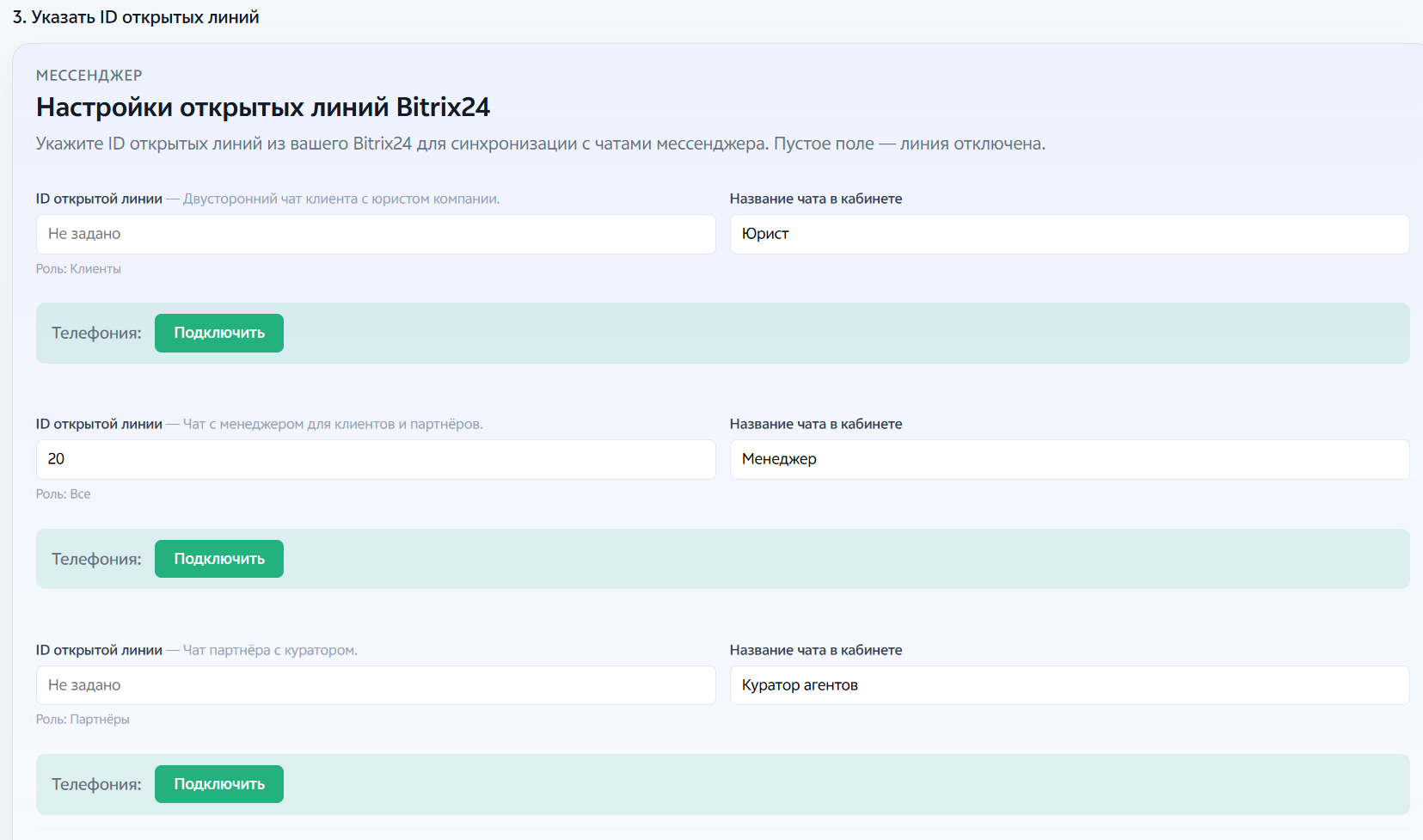Image resolution: width=1423 pixels, height=840 pixels.
Task: Click the open line ID field with value 20
Action: coord(376,459)
